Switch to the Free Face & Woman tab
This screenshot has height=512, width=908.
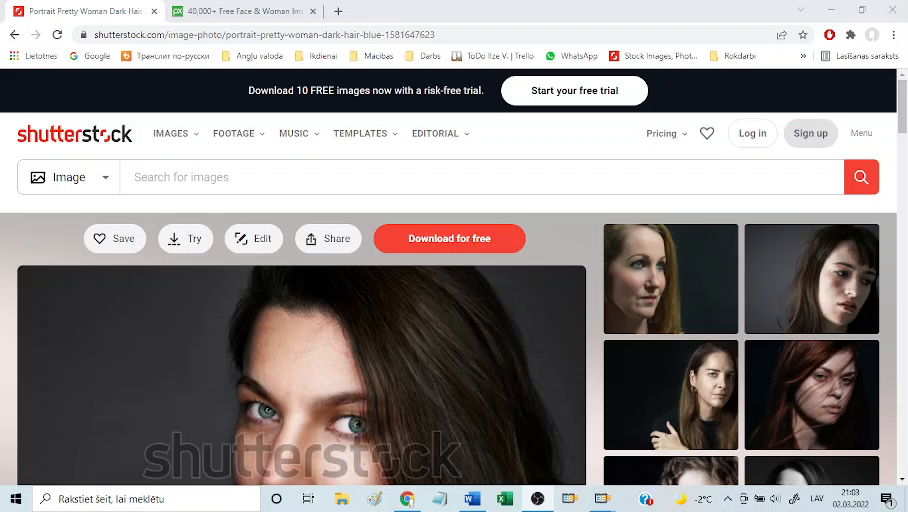pos(240,11)
